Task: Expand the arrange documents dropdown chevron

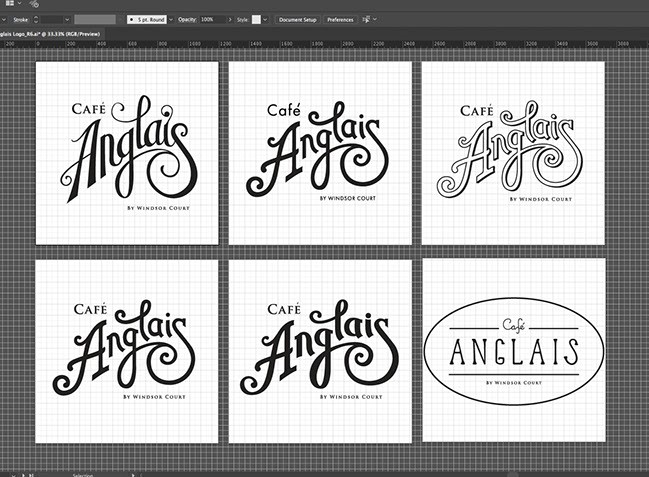Action: tap(19, 3)
